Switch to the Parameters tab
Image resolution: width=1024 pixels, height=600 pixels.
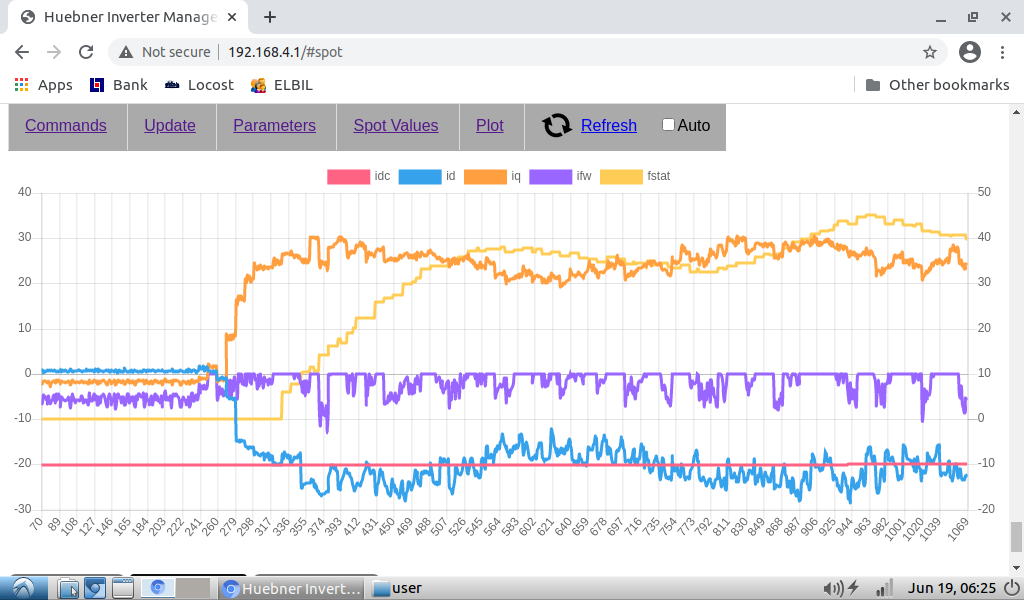[274, 125]
